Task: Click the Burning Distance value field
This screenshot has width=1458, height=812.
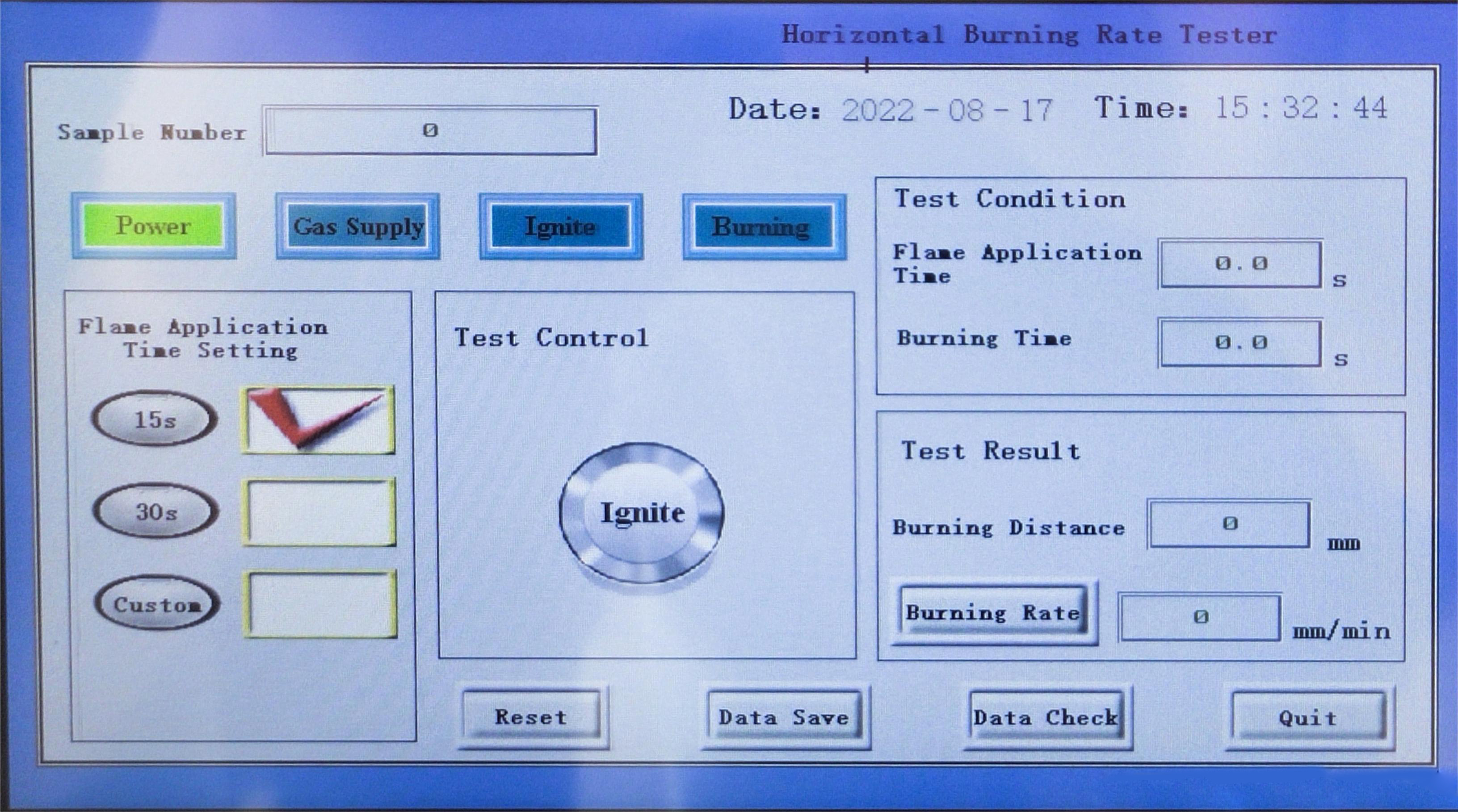Action: [1229, 523]
